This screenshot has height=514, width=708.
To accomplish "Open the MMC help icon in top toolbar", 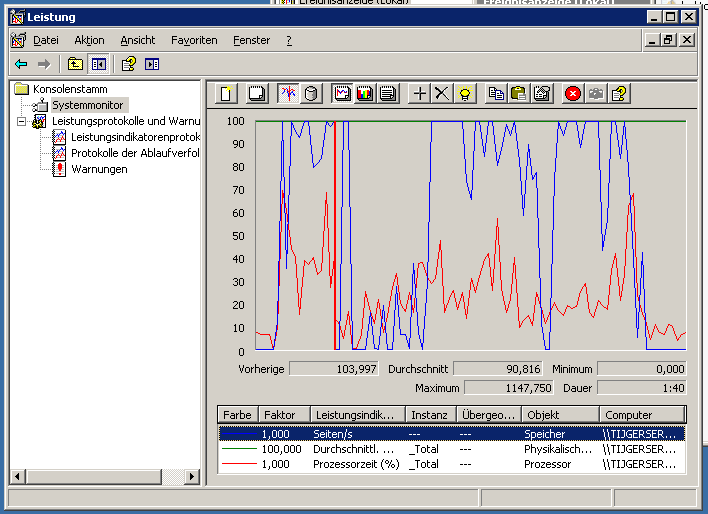I will pos(129,64).
